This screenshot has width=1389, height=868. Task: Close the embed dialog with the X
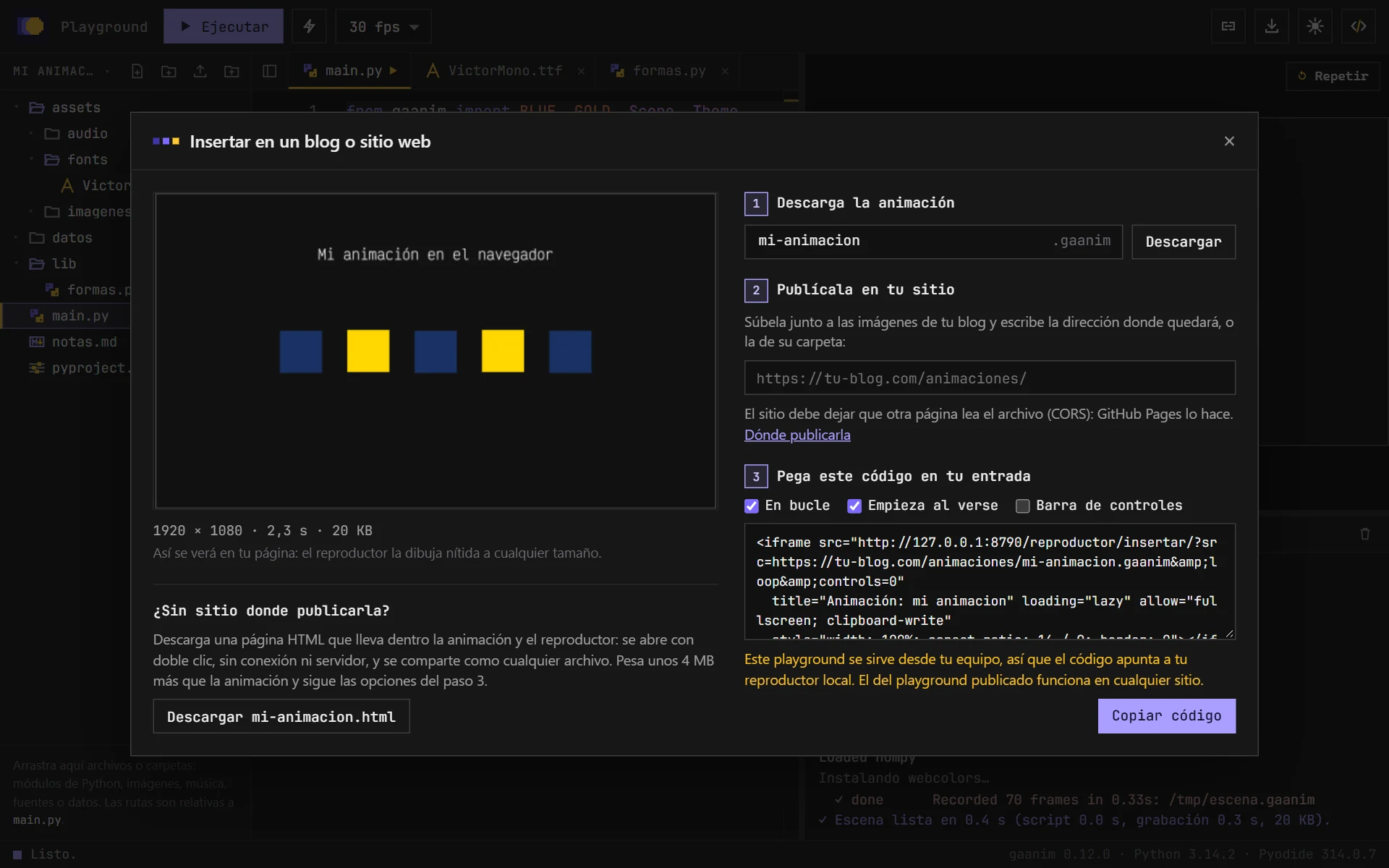(x=1229, y=141)
